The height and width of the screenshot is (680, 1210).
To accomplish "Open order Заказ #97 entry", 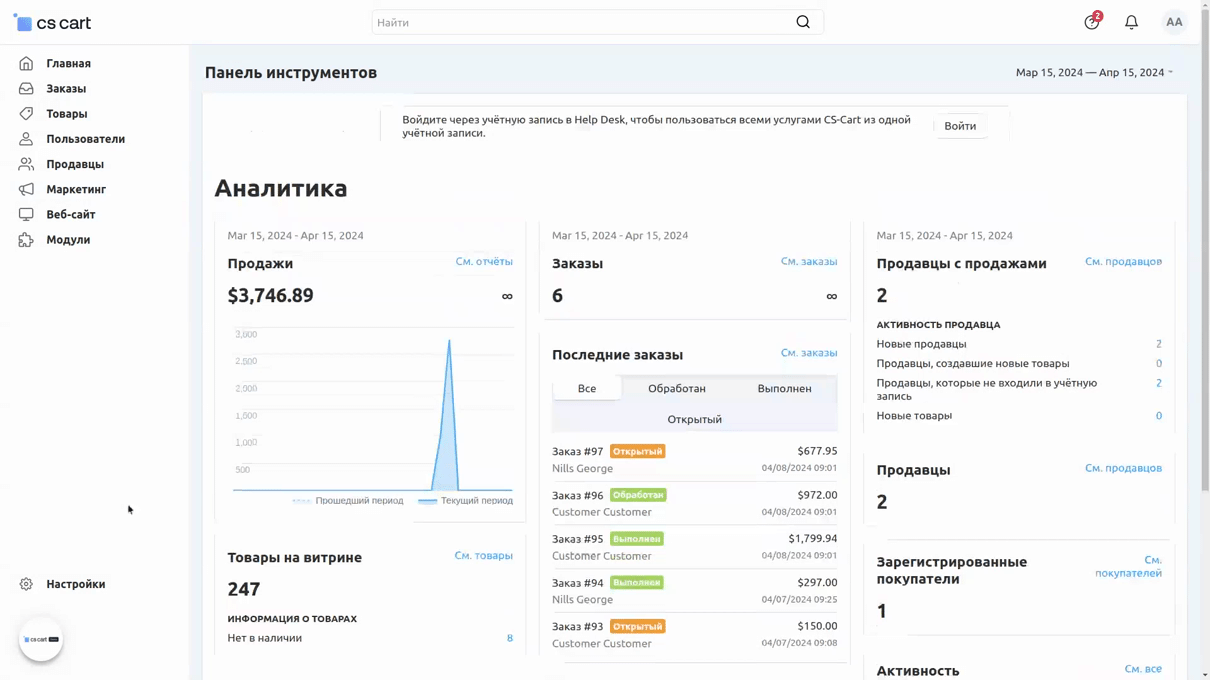I will [578, 451].
